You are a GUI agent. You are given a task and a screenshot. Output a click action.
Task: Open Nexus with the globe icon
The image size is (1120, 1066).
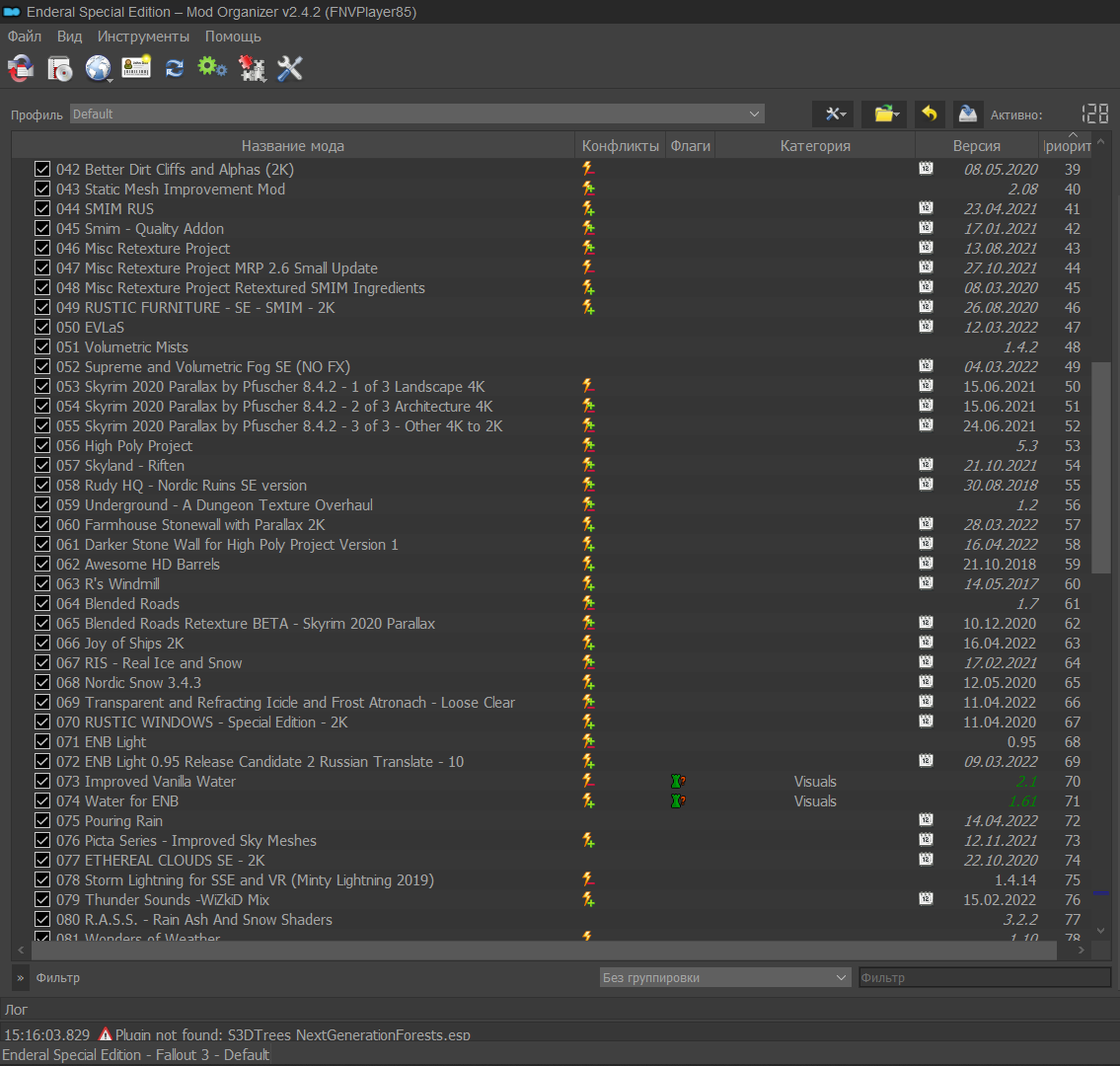99,68
